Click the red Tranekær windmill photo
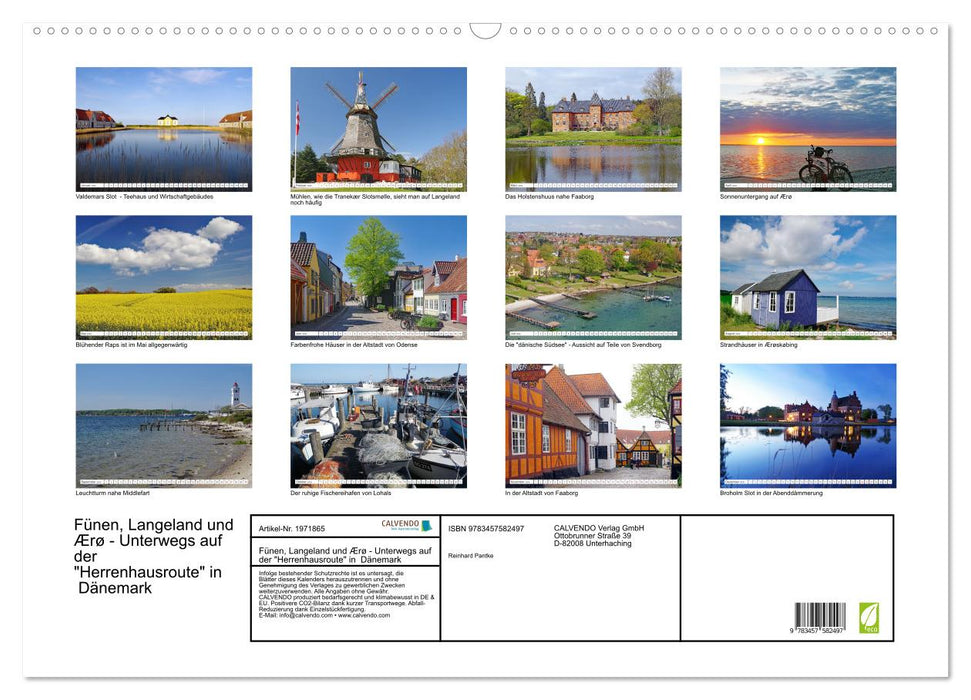Image resolution: width=971 pixels, height=700 pixels. click(378, 127)
